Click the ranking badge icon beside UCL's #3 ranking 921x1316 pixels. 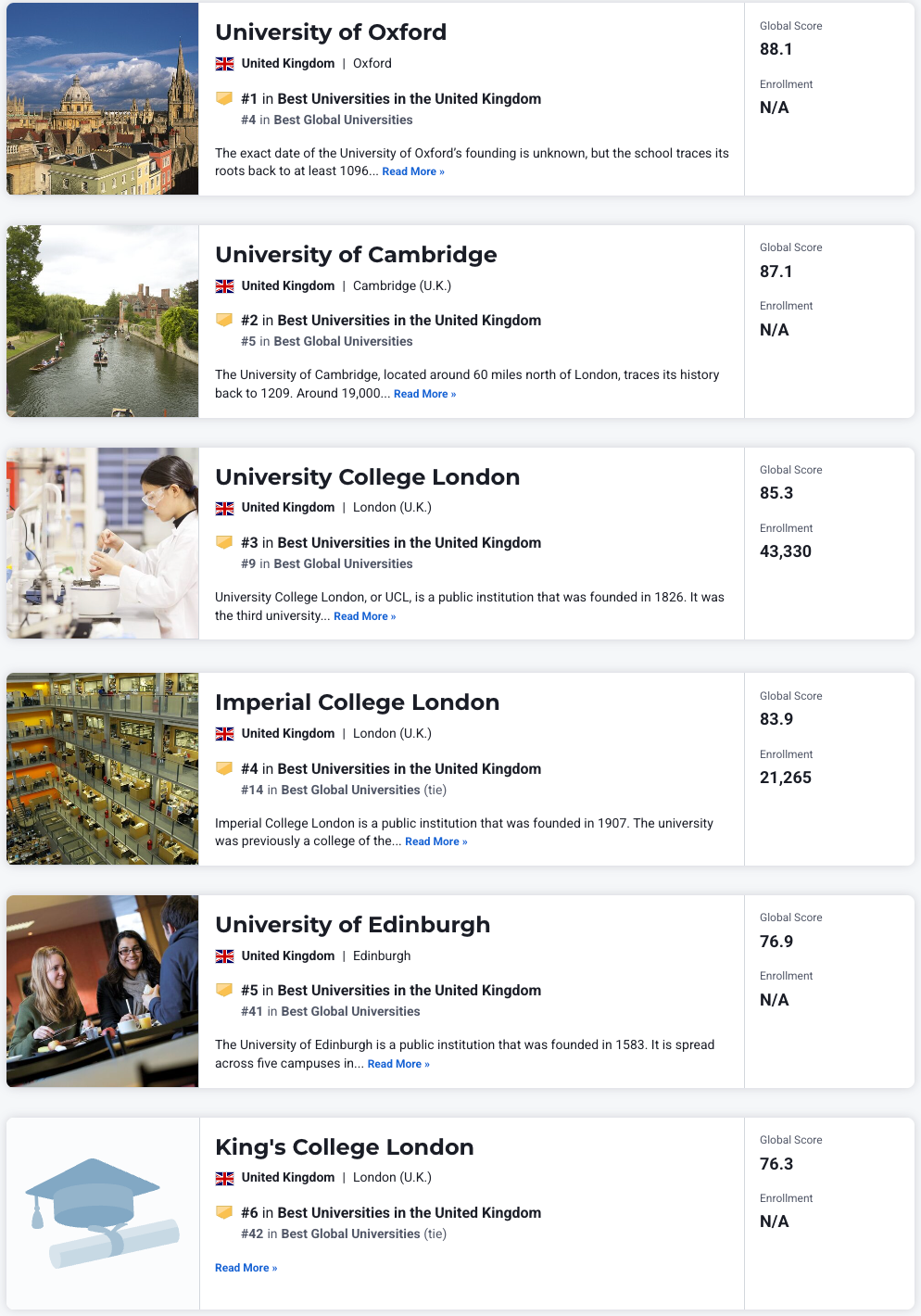[224, 542]
